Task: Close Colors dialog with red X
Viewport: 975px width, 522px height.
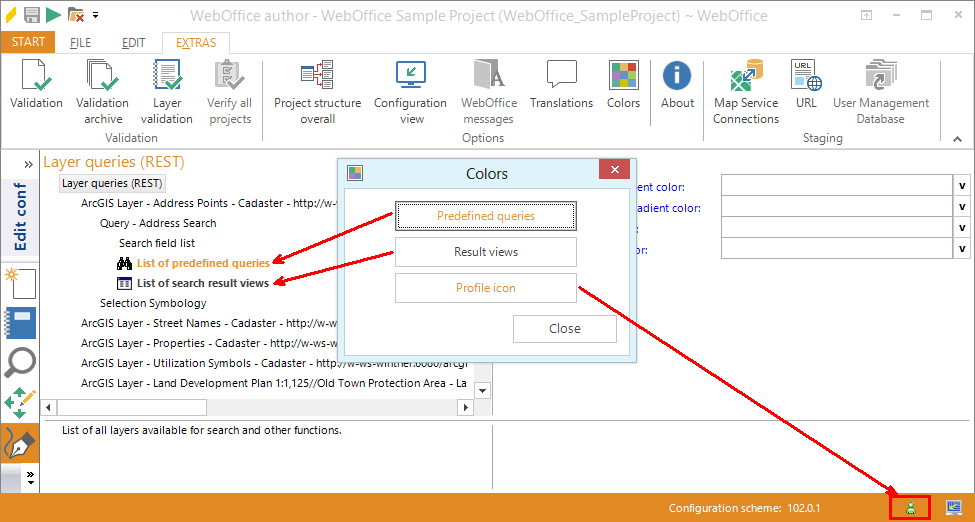Action: coord(614,169)
